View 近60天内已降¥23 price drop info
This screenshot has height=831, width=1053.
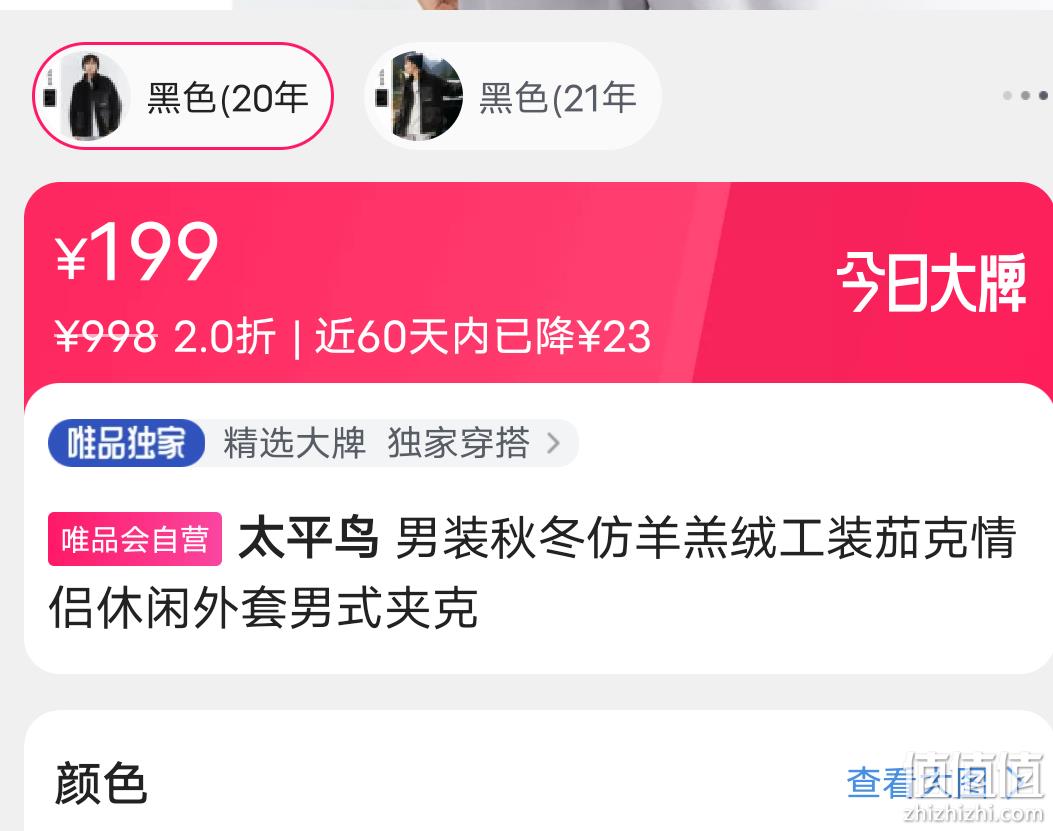[x=483, y=336]
